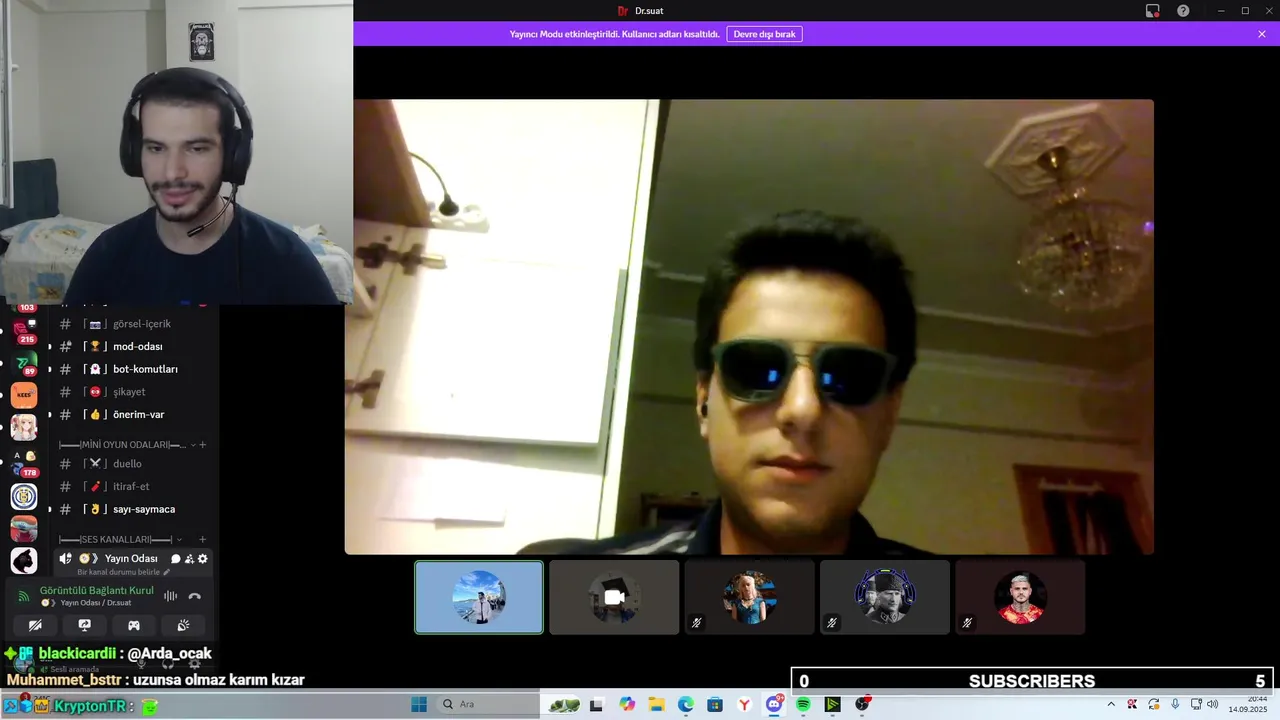This screenshot has width=1280, height=720.
Task: Open File Explorer from taskbar
Action: (x=656, y=704)
